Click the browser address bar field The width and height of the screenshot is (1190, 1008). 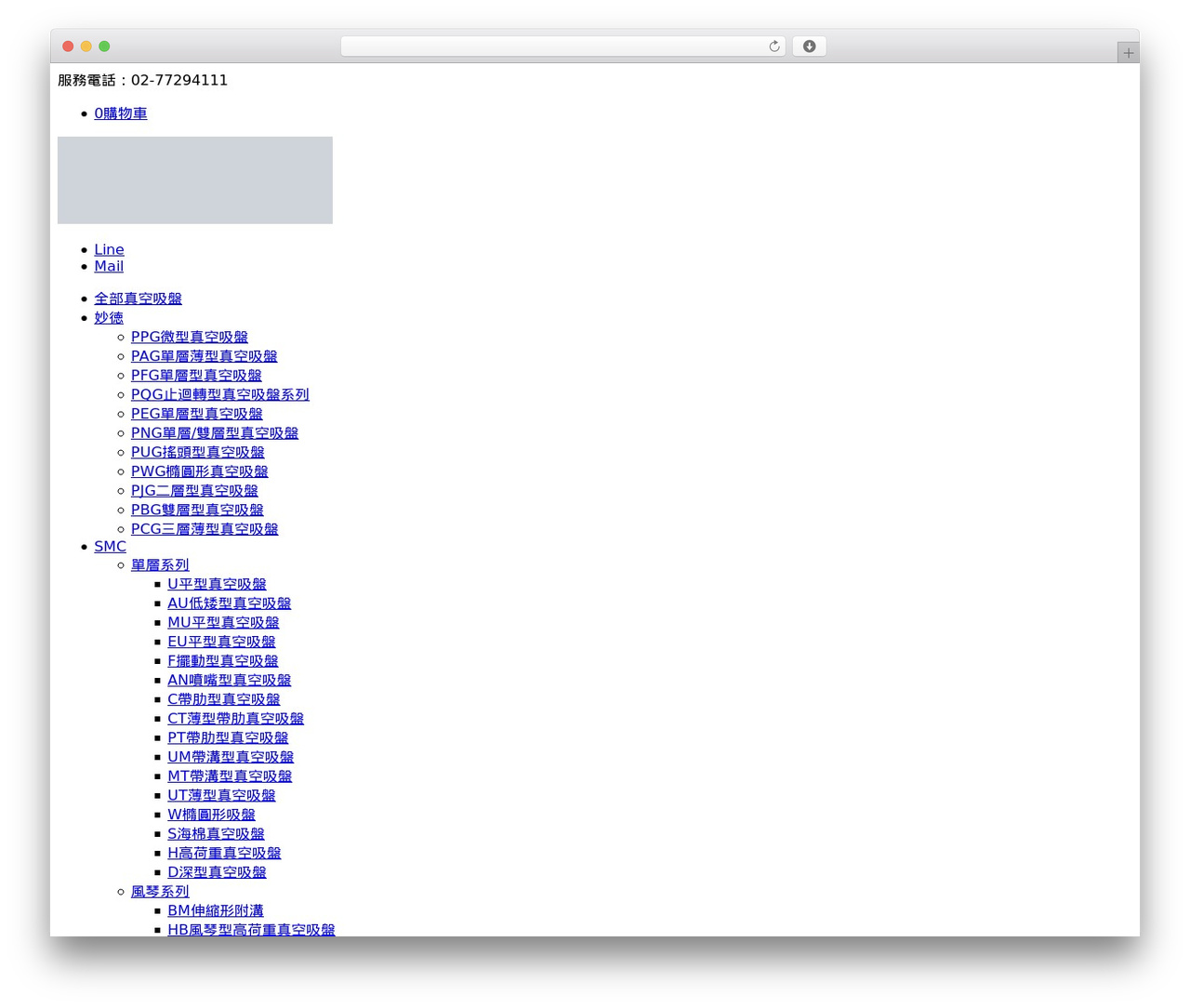(x=562, y=46)
